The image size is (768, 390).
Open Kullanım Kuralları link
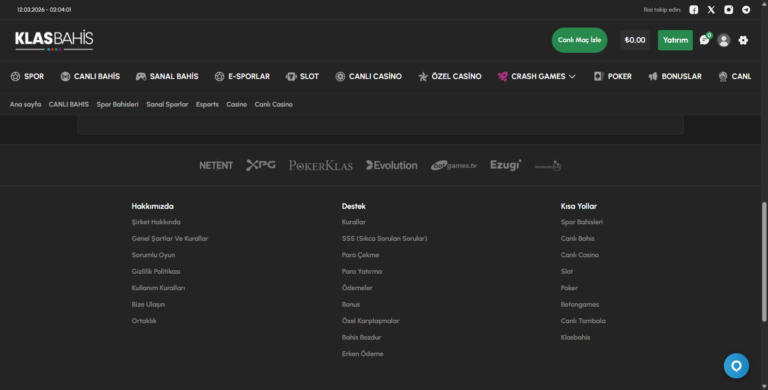(x=158, y=288)
